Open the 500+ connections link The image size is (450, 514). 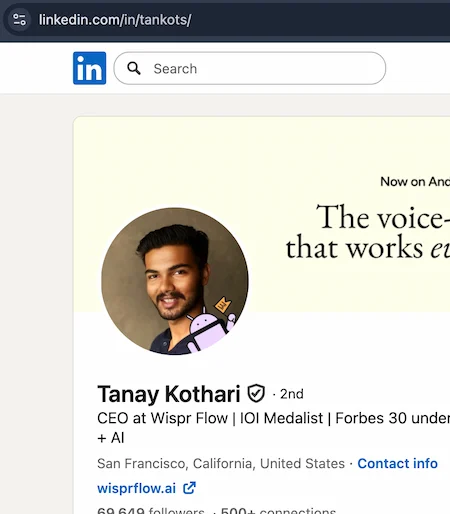pyautogui.click(x=278, y=510)
